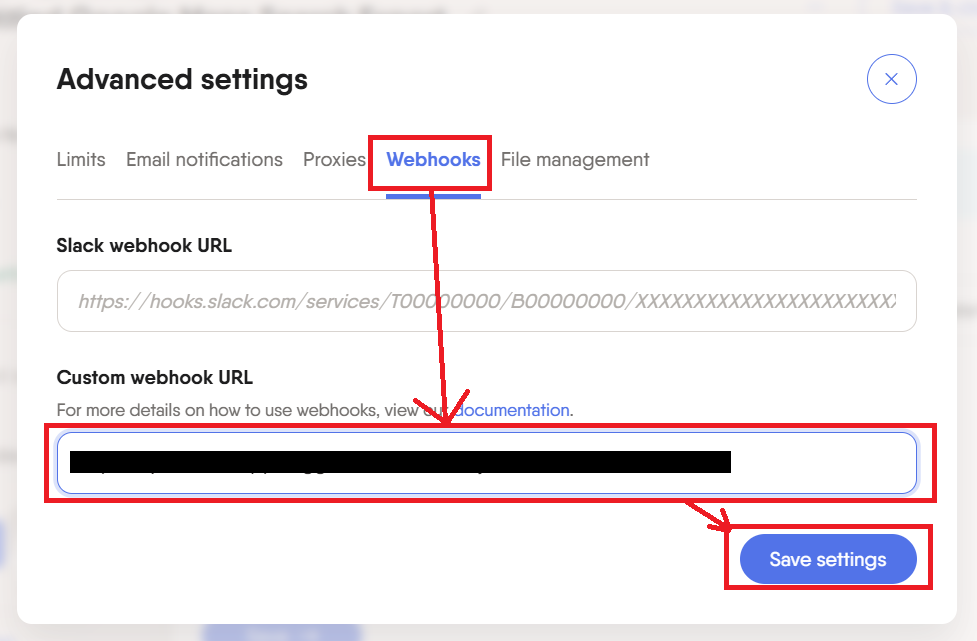Focus the Slack webhook URL field

tap(486, 301)
